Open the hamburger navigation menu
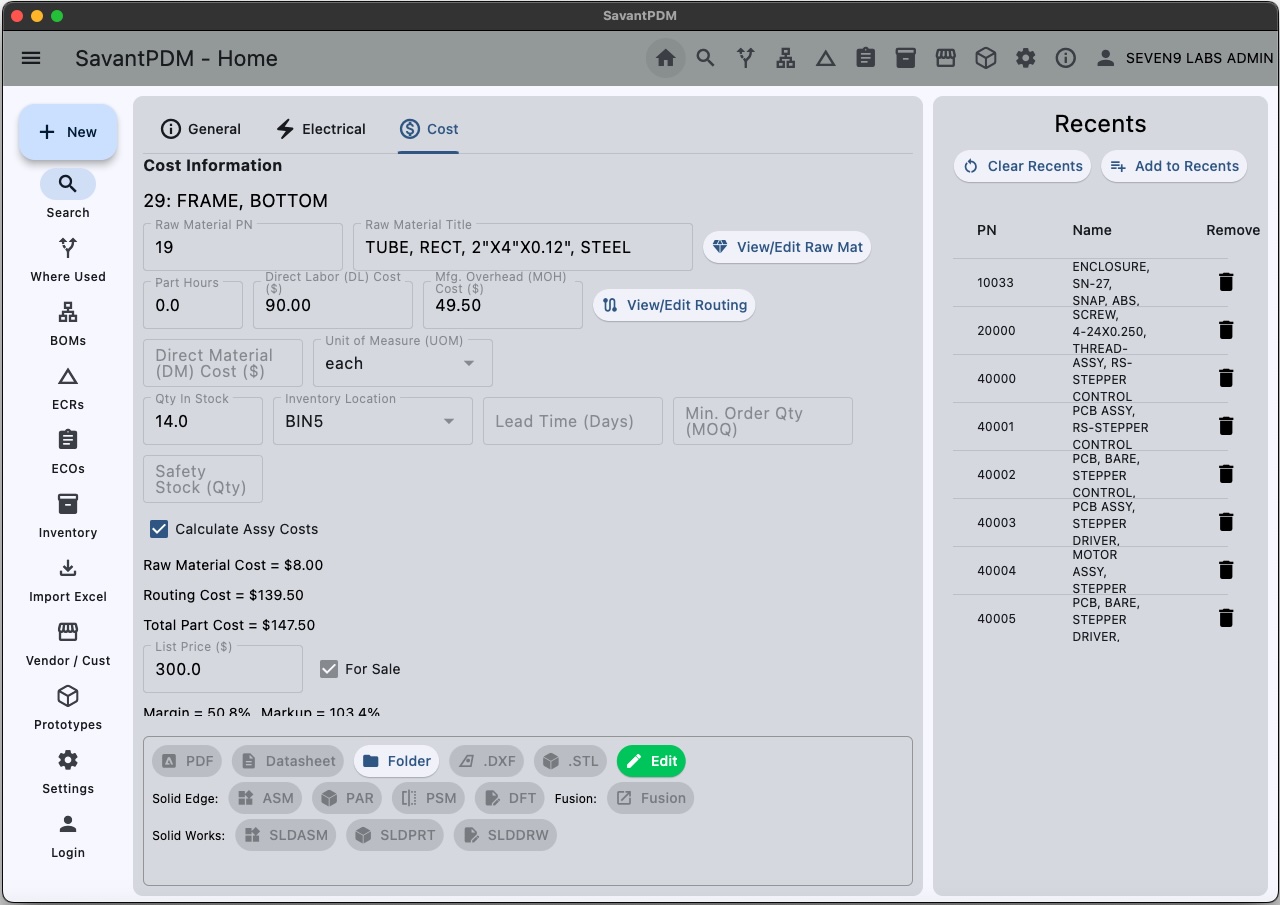This screenshot has height=905, width=1280. [31, 58]
